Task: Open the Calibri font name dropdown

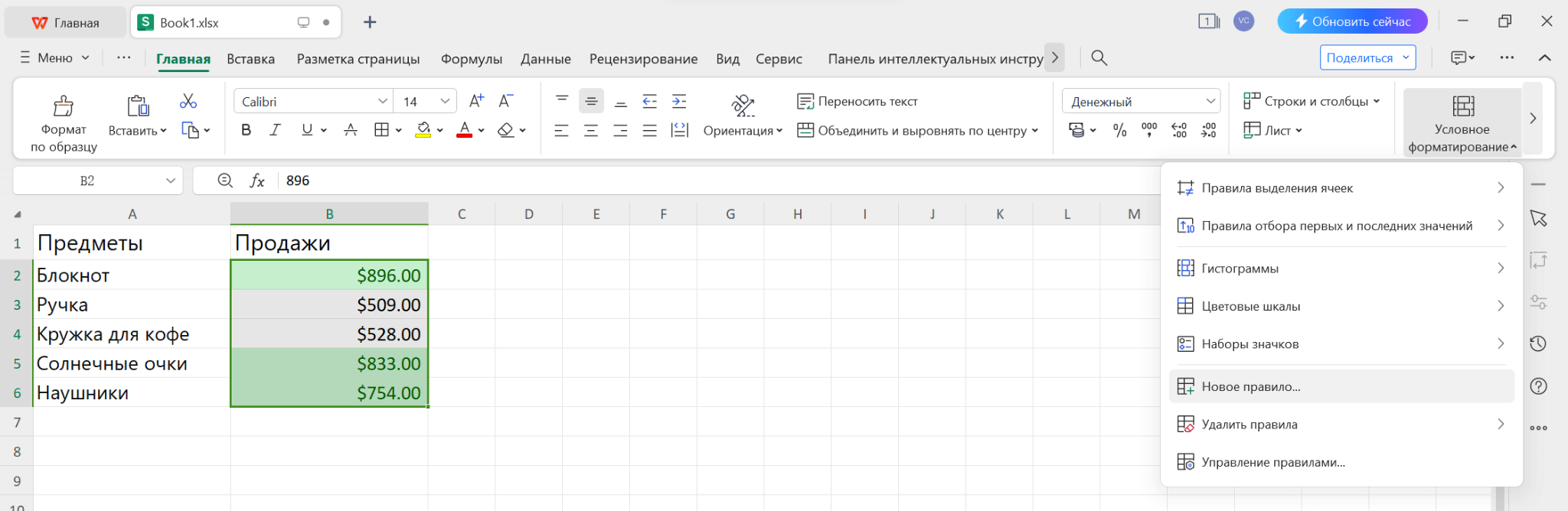Action: coord(382,102)
